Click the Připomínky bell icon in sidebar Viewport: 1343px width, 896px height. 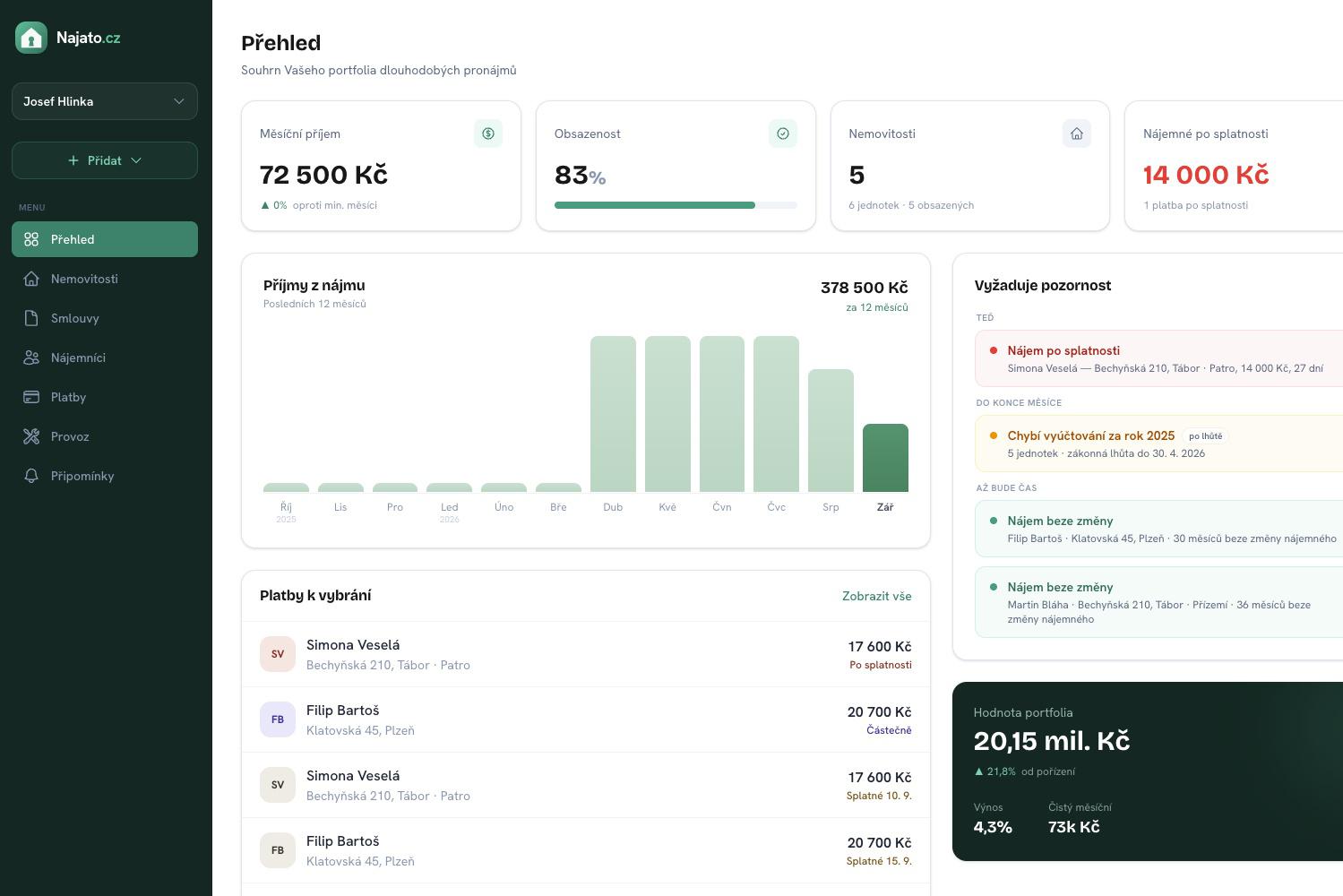(x=31, y=476)
